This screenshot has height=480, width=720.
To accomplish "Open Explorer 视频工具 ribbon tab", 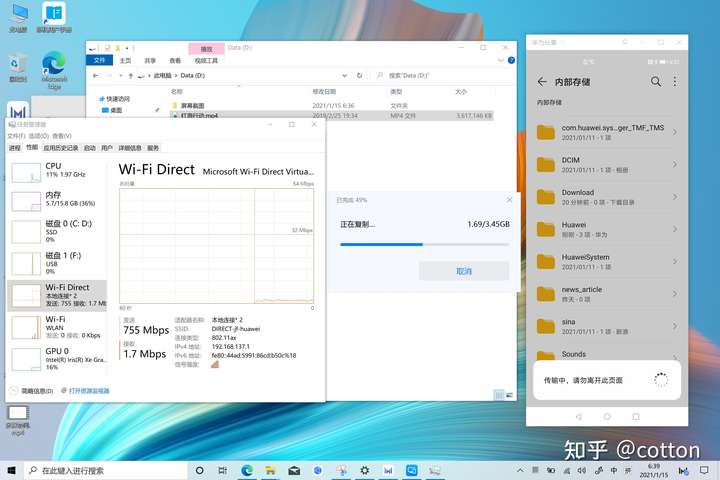I will [206, 61].
